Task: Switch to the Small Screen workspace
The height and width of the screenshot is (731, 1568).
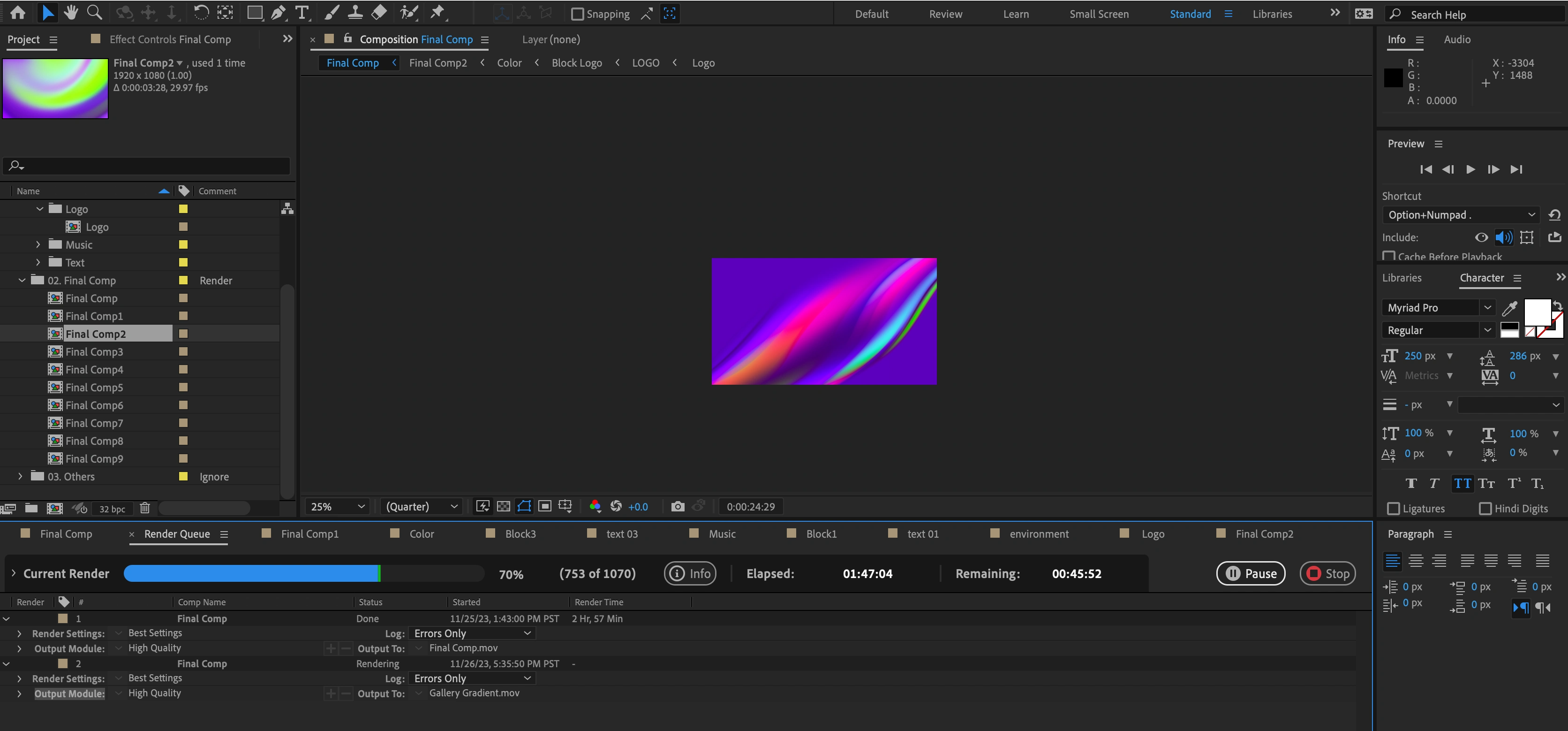Action: (1099, 14)
